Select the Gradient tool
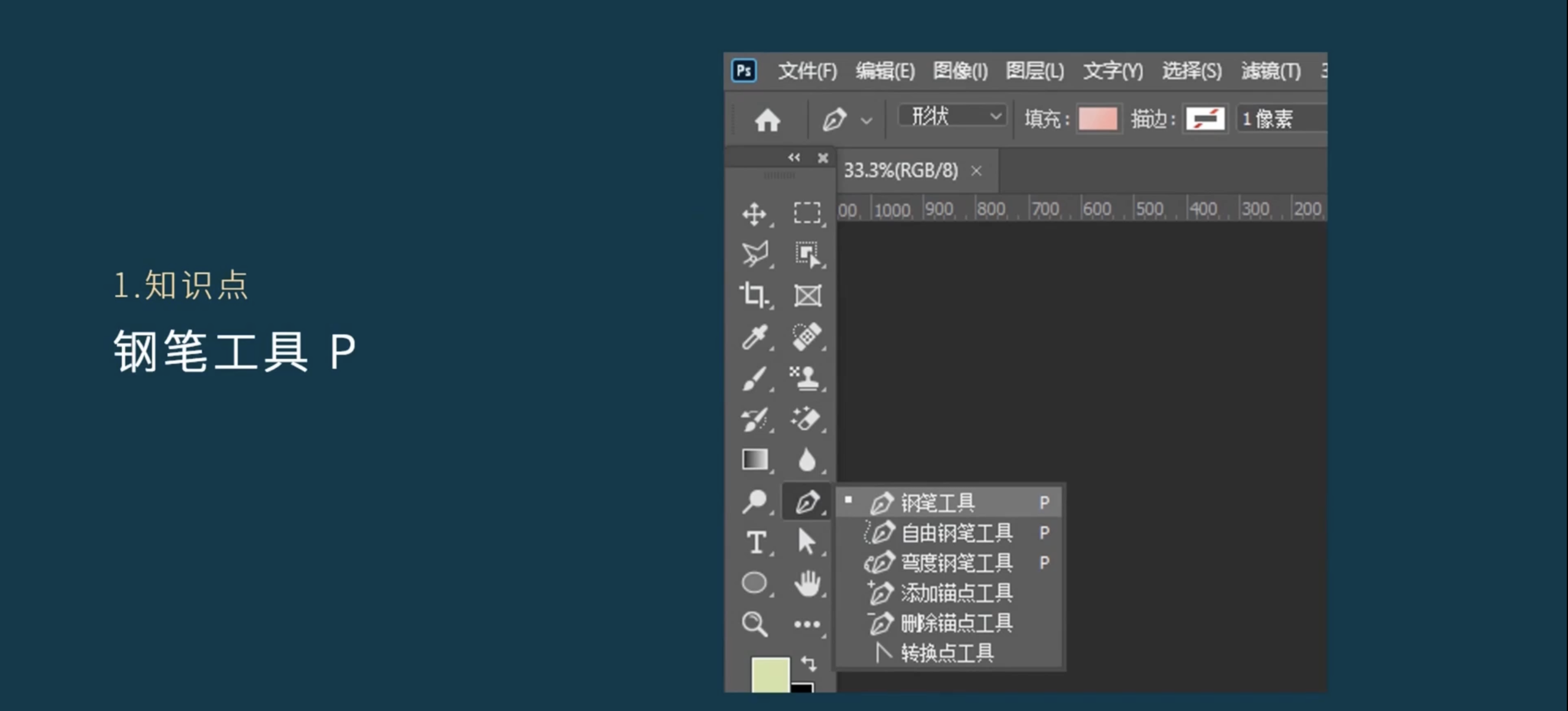The image size is (1568, 711). click(754, 460)
